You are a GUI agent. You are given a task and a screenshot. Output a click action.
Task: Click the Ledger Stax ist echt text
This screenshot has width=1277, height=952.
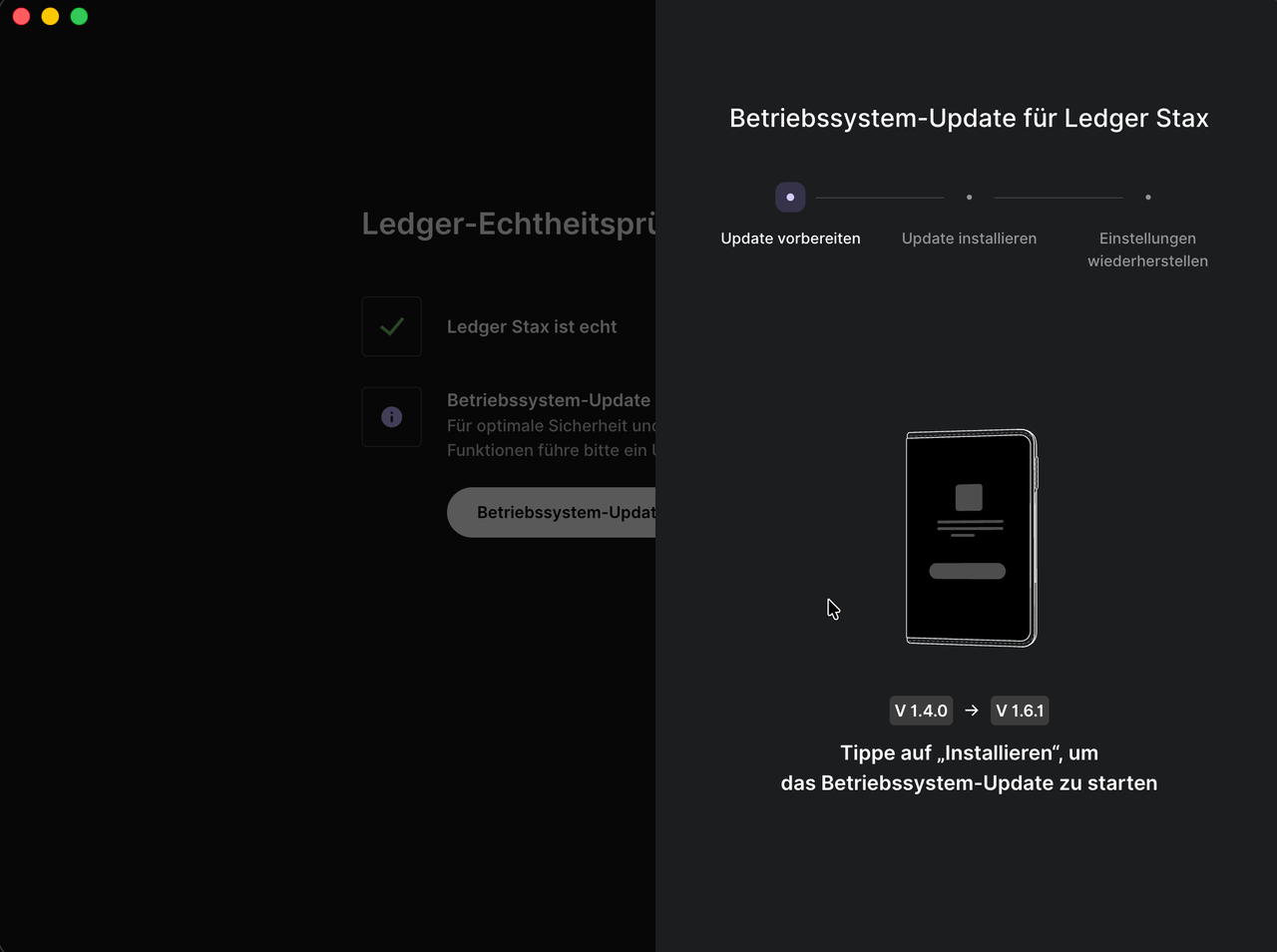(532, 326)
